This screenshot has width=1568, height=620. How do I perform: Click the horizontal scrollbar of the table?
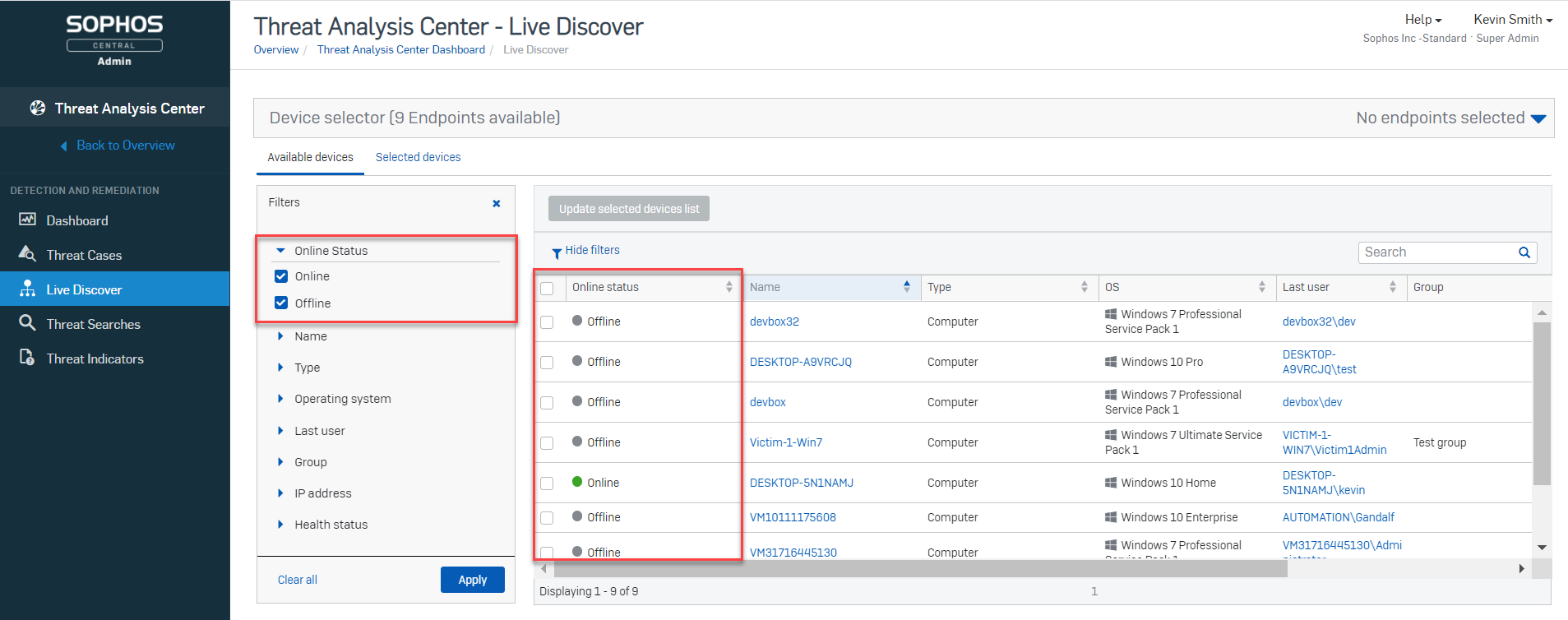(x=920, y=569)
